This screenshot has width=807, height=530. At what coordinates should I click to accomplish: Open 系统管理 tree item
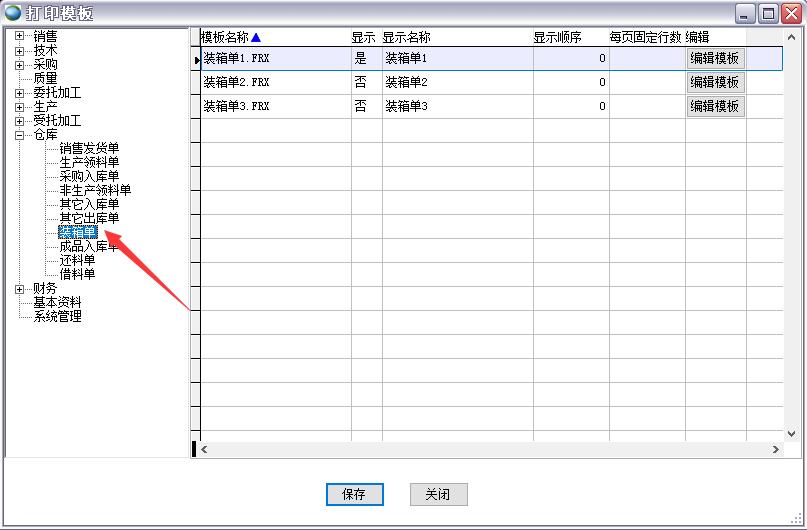[x=57, y=316]
